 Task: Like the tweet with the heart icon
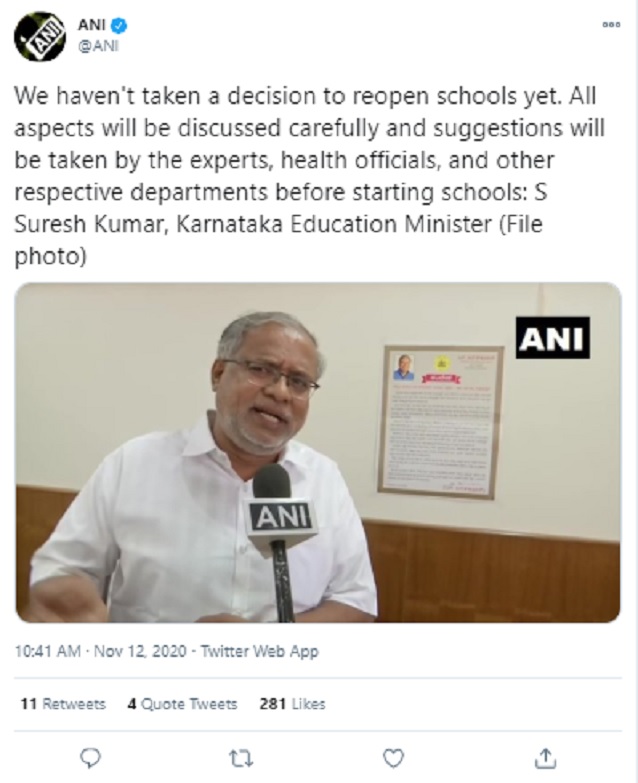pos(394,756)
